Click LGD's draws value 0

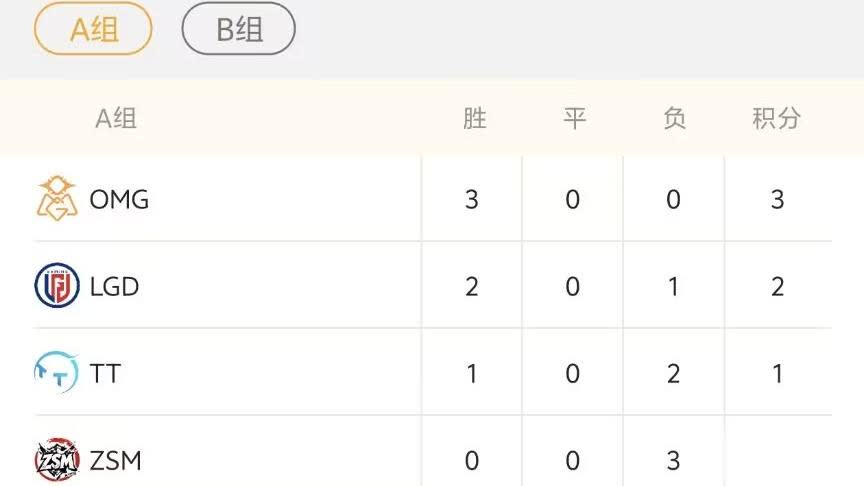tap(572, 287)
